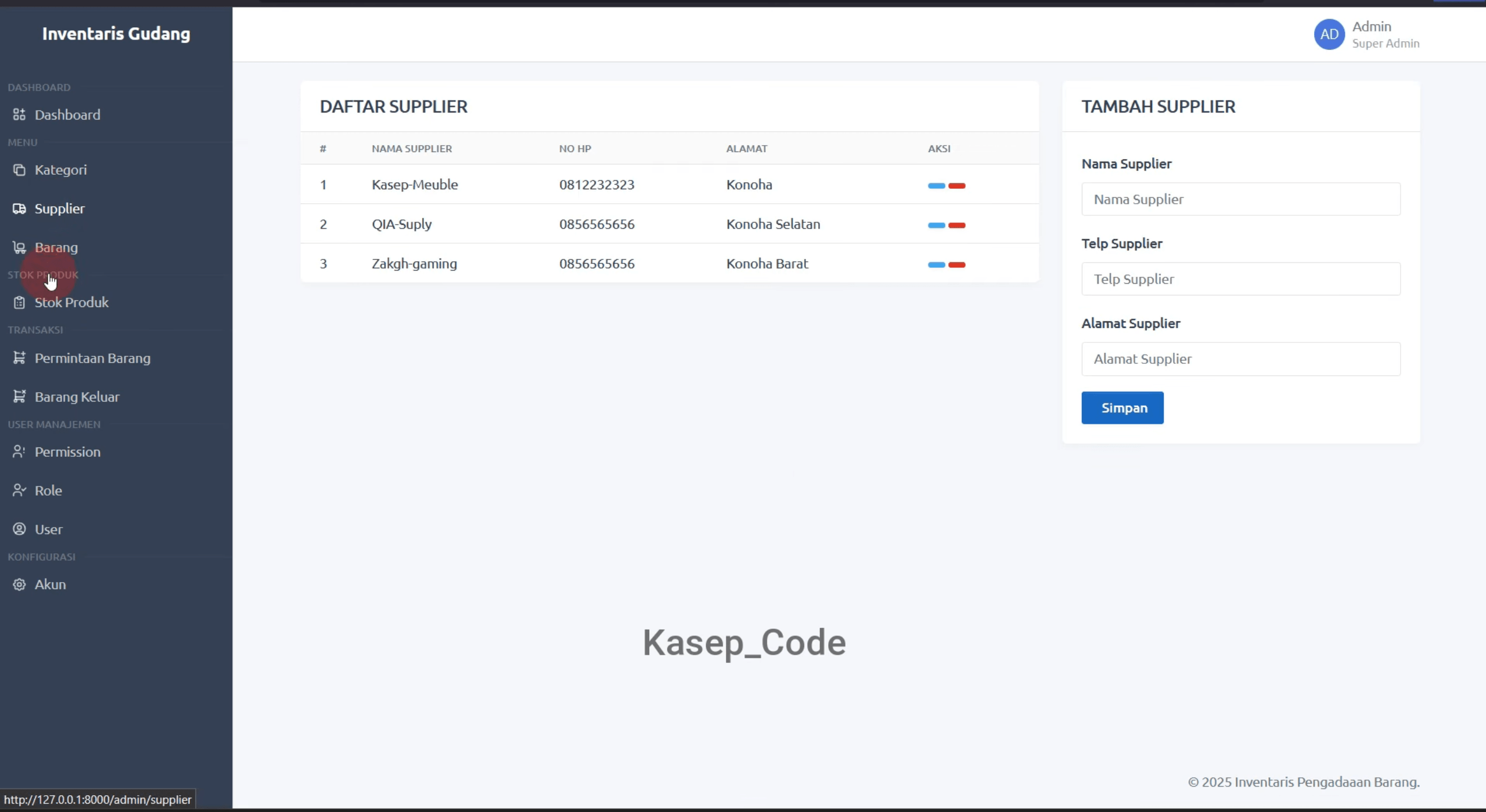
Task: Click red delete button for Zakgh-gaming
Action: [956, 265]
